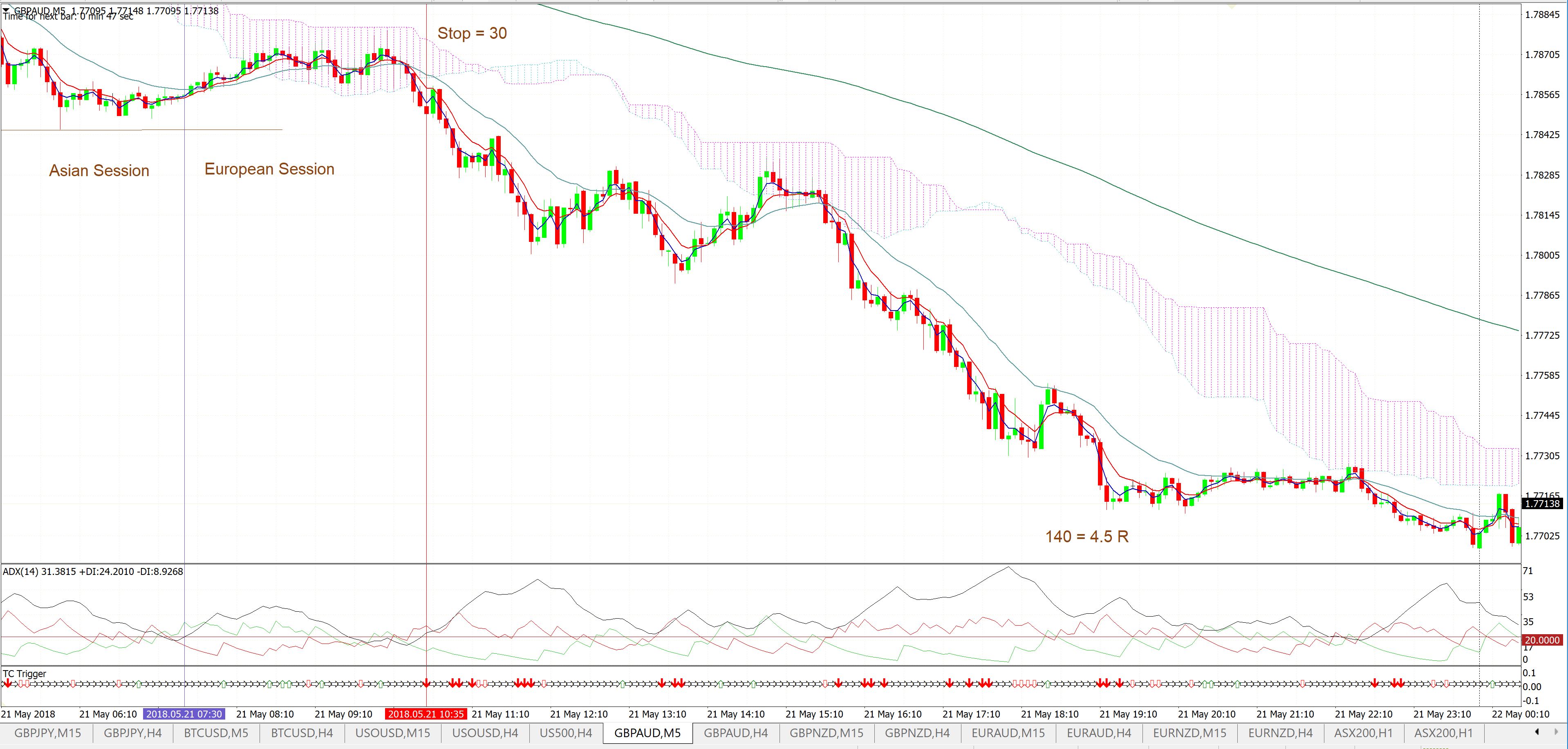Click the 1.78845 price axis label
Image resolution: width=1568 pixels, height=749 pixels.
[x=1542, y=15]
